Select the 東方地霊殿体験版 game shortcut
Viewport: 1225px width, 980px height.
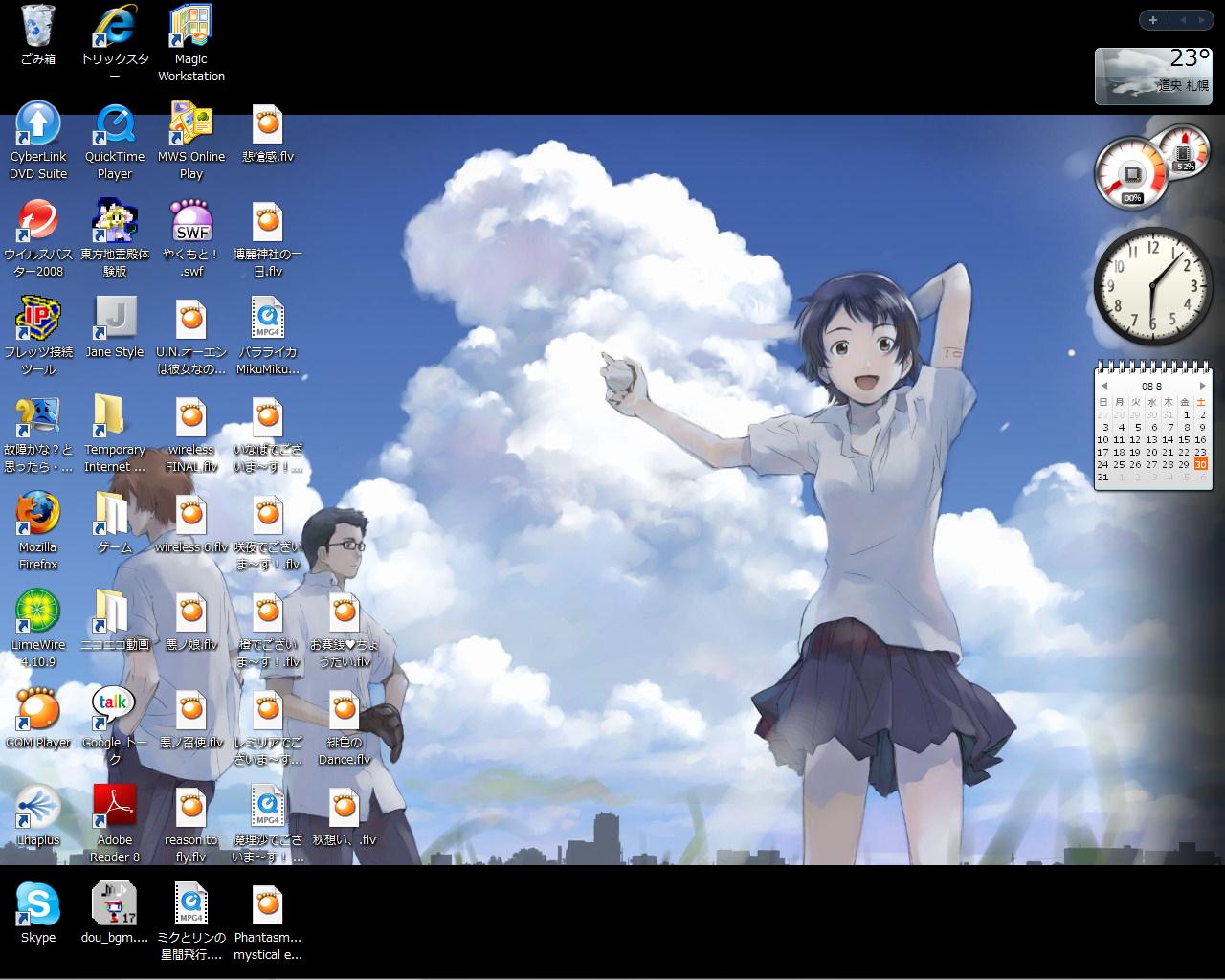tap(115, 238)
